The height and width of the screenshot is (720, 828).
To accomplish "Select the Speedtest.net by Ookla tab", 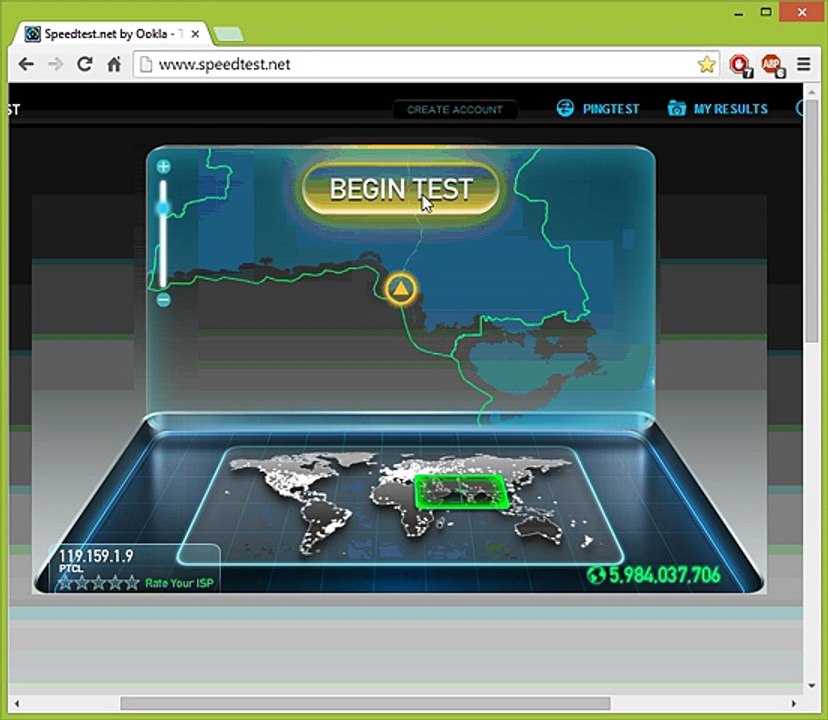I will coord(112,34).
